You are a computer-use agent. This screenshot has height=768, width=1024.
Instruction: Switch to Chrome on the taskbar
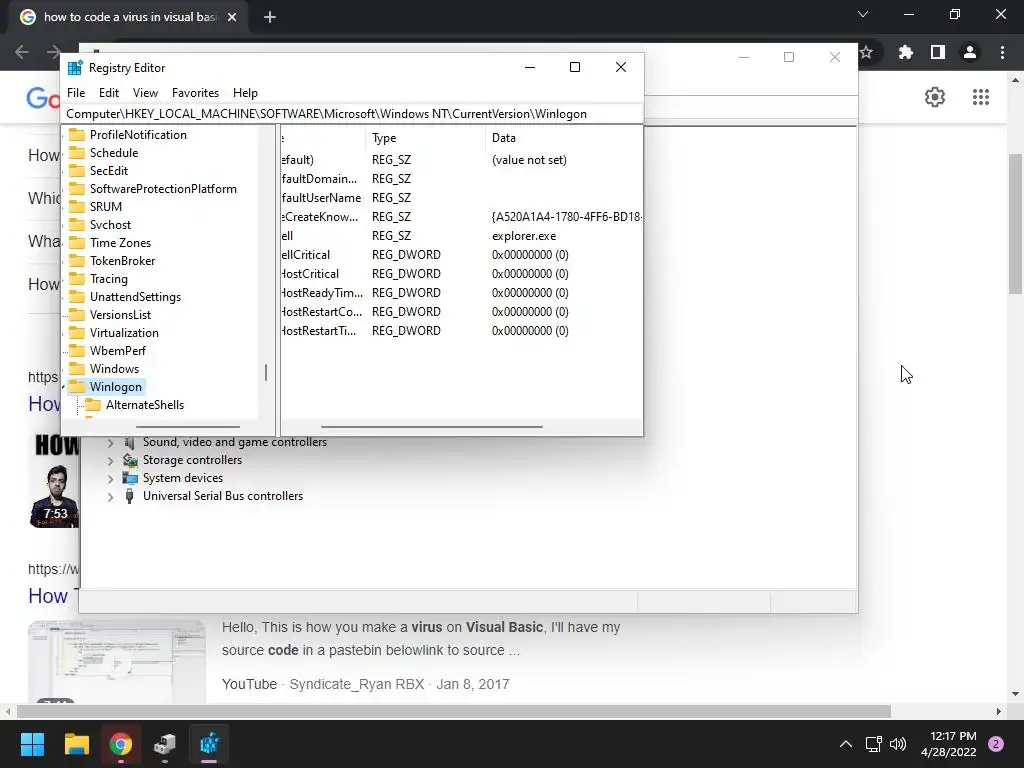[121, 744]
